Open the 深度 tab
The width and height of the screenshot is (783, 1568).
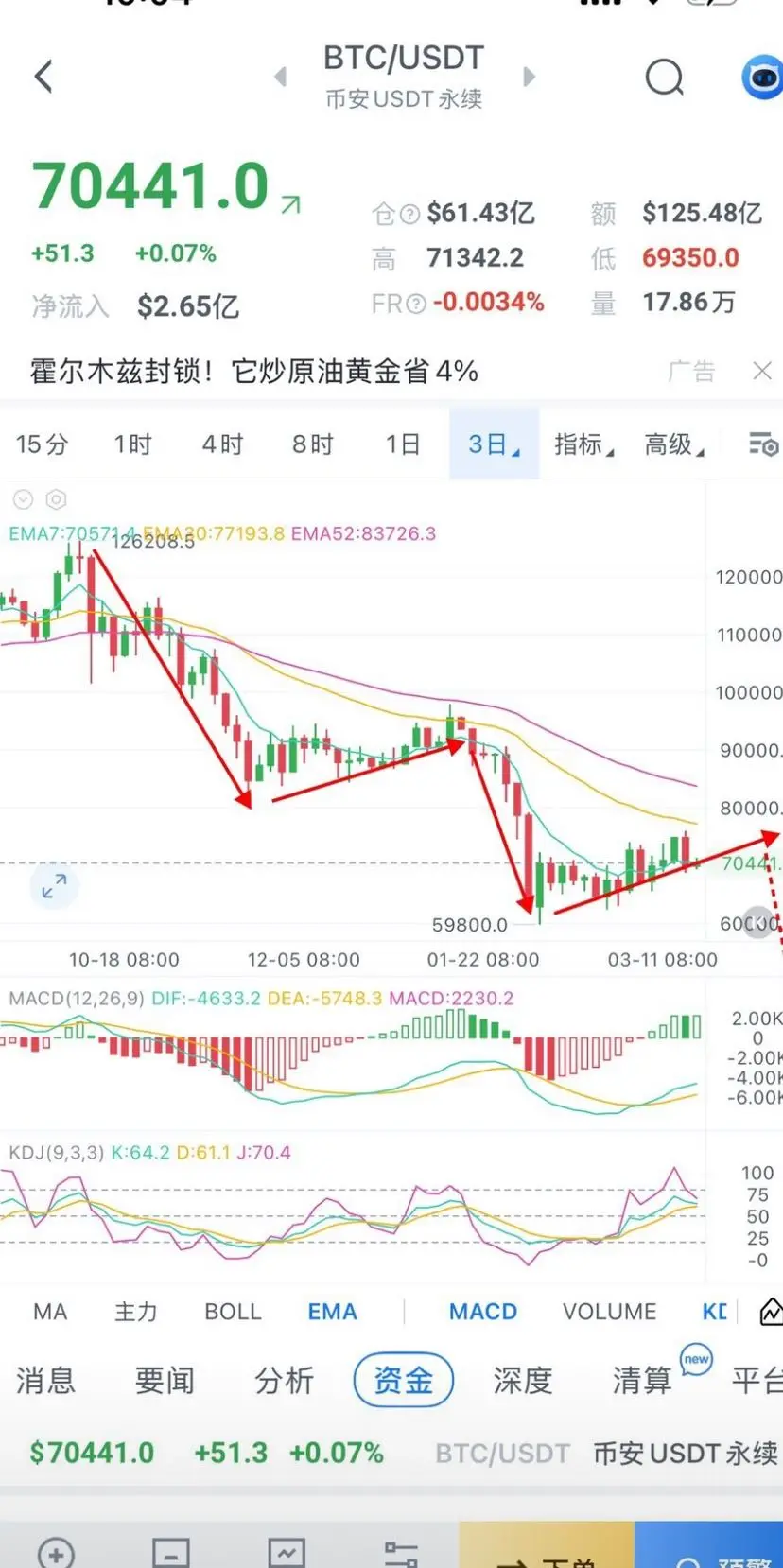point(523,1381)
